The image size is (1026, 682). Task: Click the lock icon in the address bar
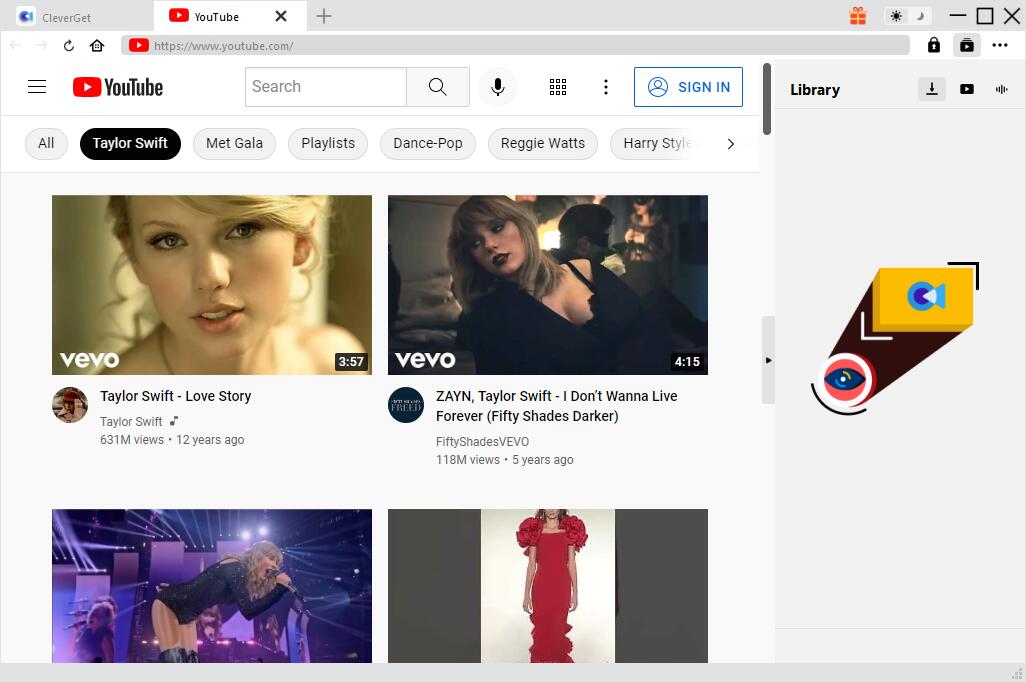(933, 45)
